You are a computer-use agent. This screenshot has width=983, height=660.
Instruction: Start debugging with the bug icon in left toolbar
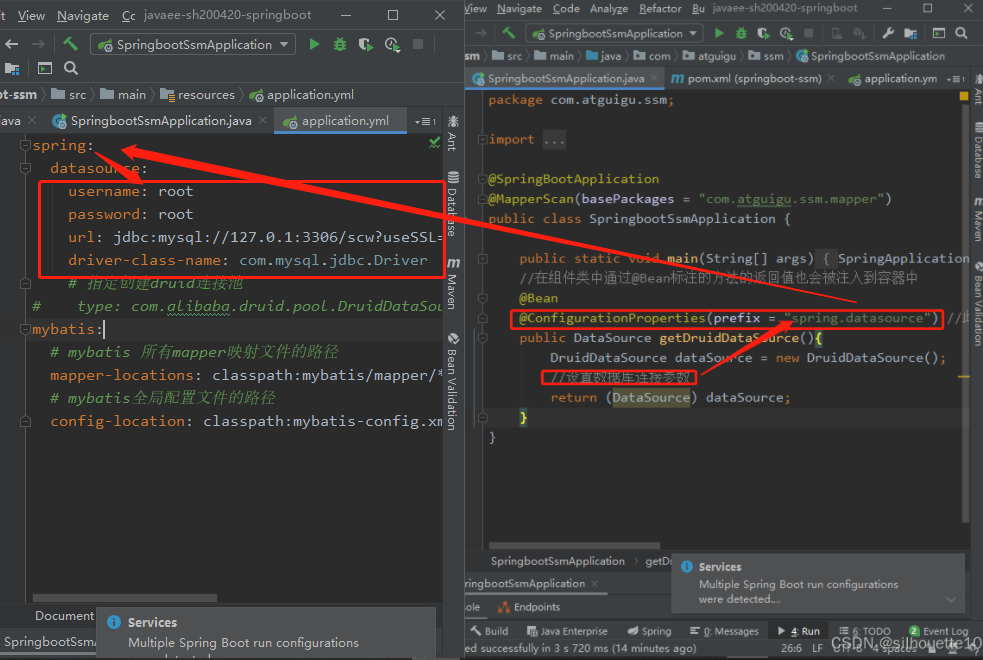(340, 44)
